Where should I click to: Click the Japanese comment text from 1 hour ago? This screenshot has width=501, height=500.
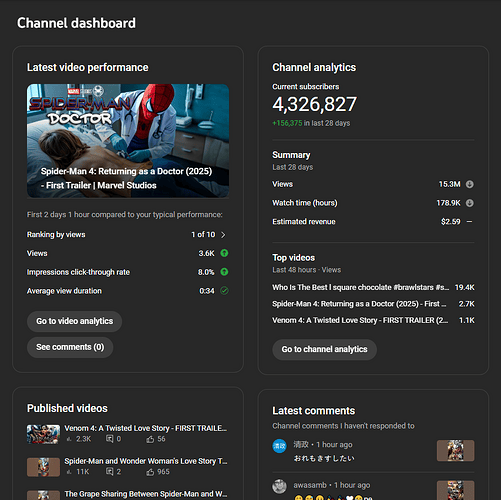point(324,459)
